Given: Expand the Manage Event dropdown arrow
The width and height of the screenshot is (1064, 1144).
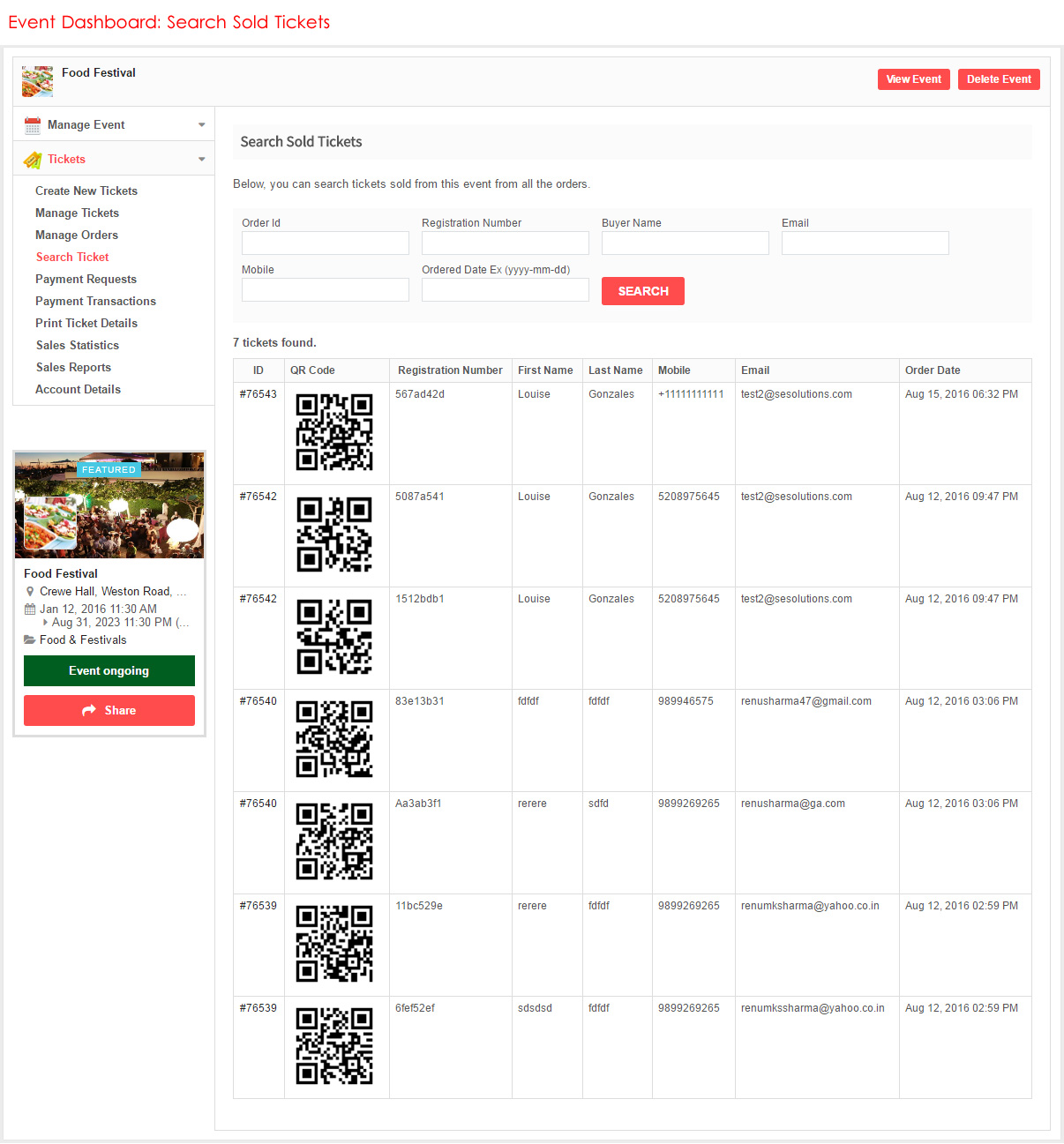Looking at the screenshot, I should click(201, 125).
